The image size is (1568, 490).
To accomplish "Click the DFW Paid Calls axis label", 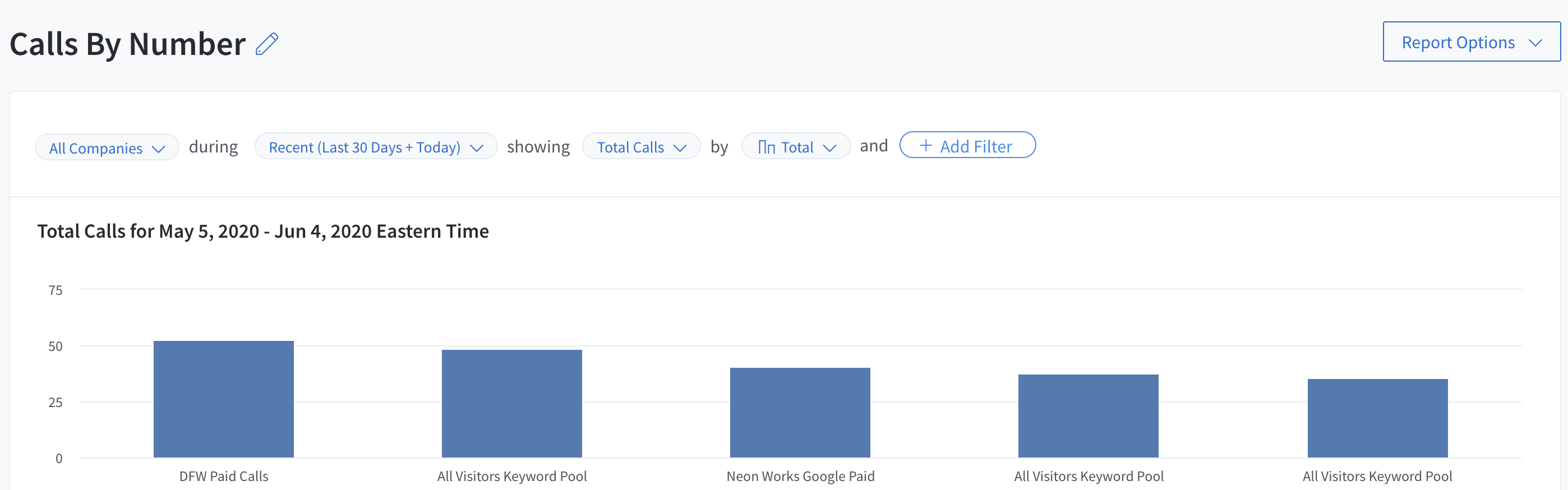I will pos(223,476).
